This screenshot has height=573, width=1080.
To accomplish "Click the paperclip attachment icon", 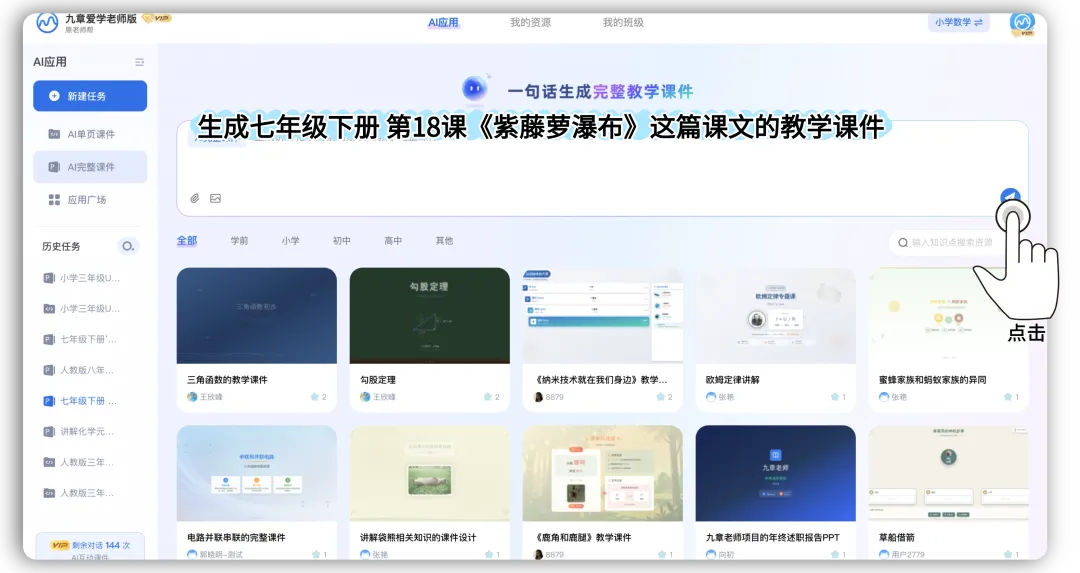I will click(x=195, y=198).
